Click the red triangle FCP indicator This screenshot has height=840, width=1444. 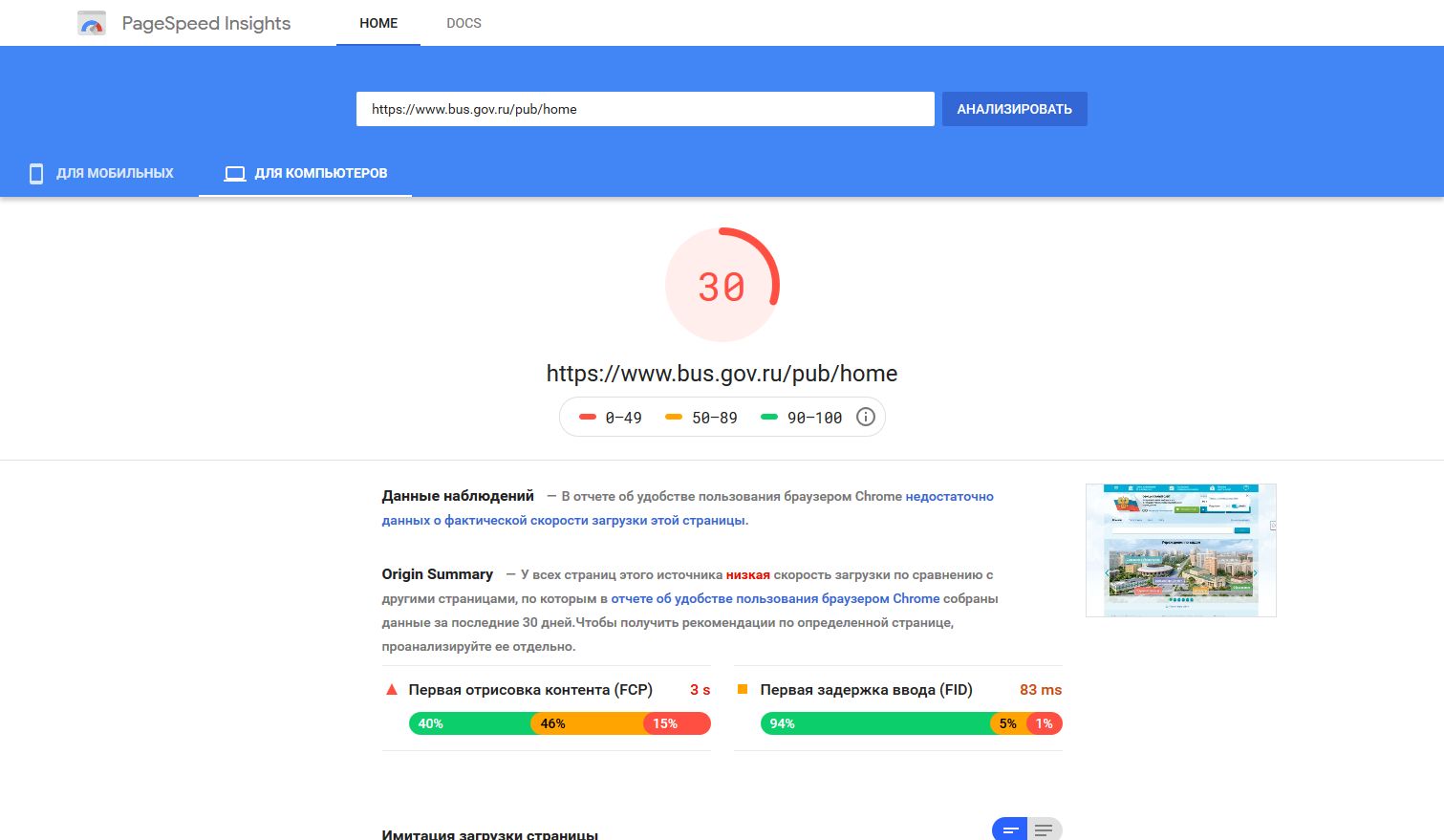click(391, 689)
